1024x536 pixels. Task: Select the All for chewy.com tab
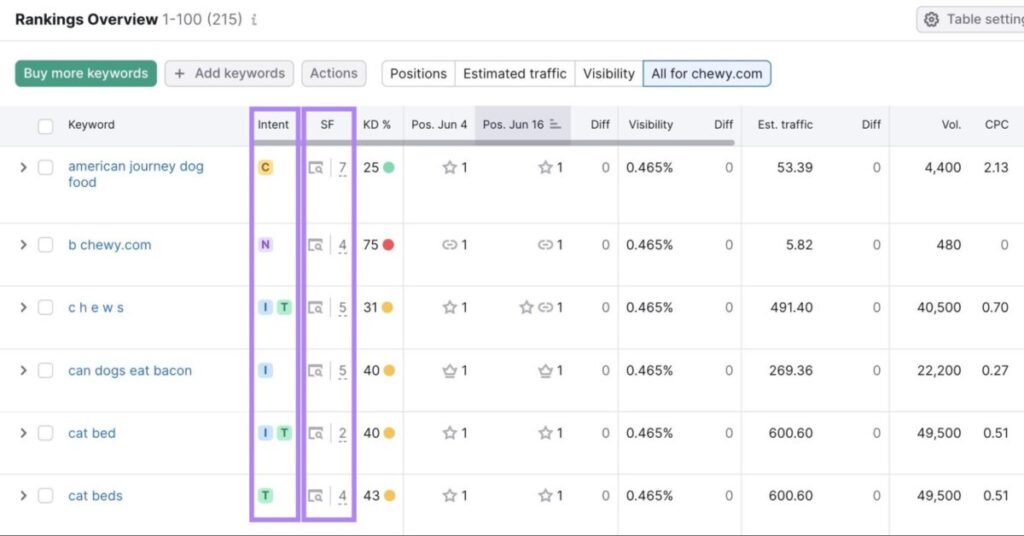pos(707,74)
